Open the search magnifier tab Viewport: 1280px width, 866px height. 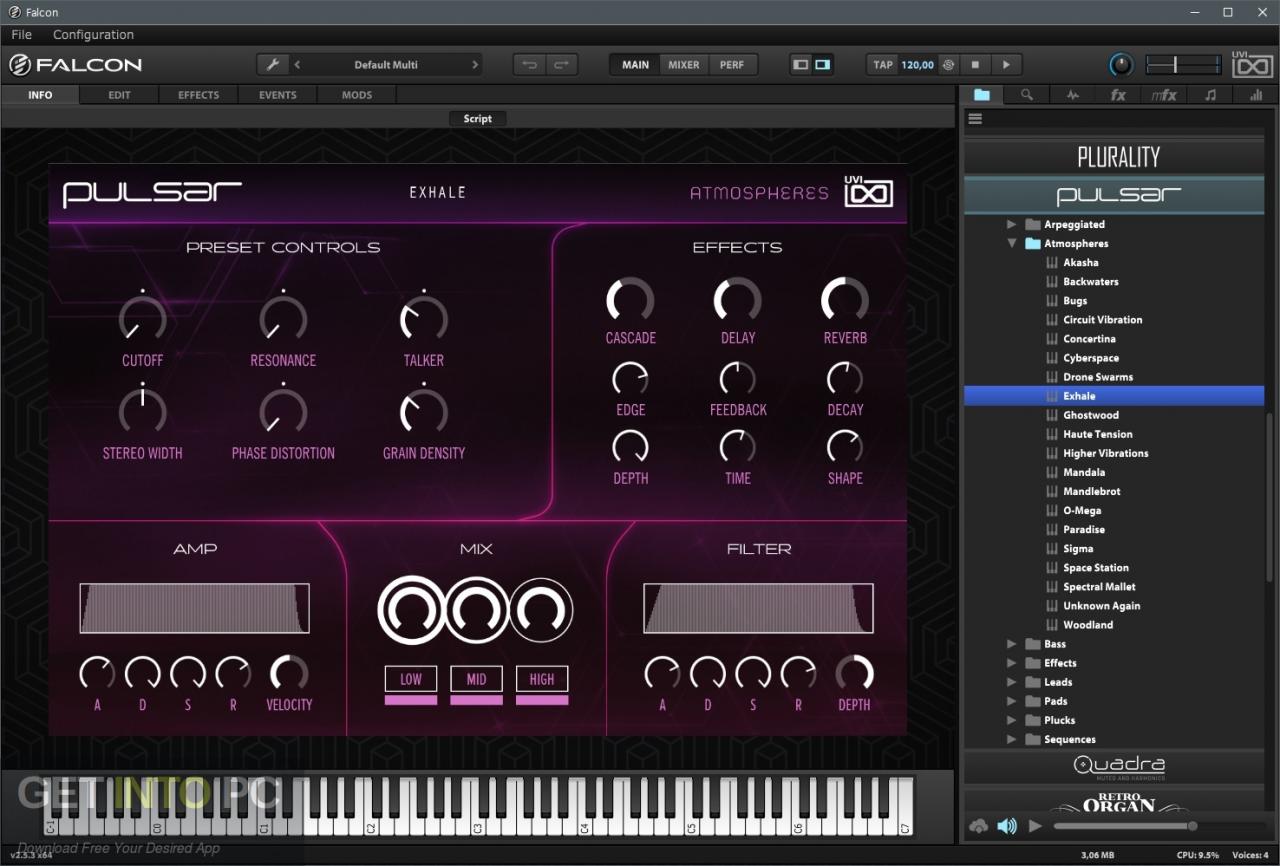[x=1027, y=95]
